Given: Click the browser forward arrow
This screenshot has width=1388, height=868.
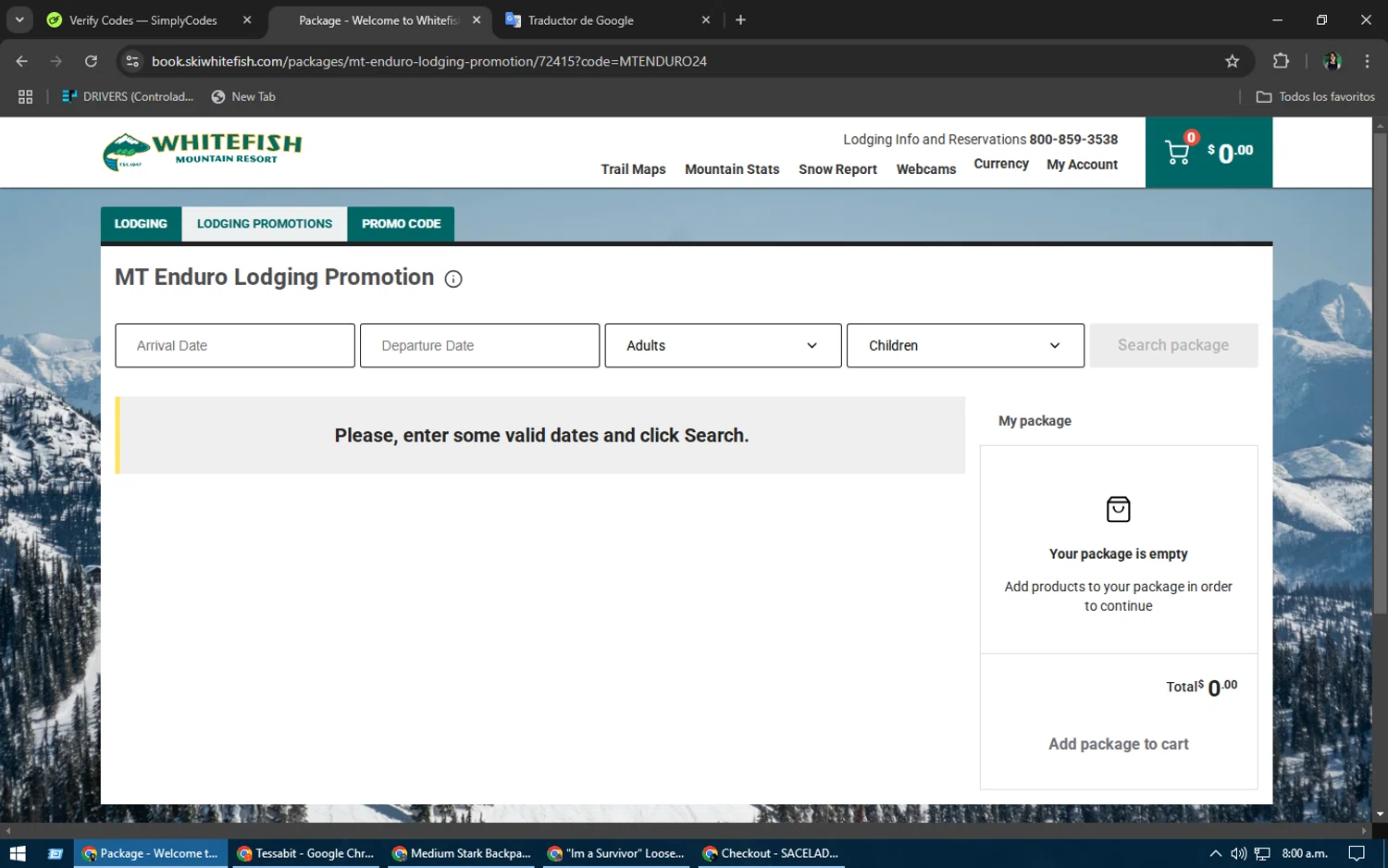Looking at the screenshot, I should [x=56, y=61].
